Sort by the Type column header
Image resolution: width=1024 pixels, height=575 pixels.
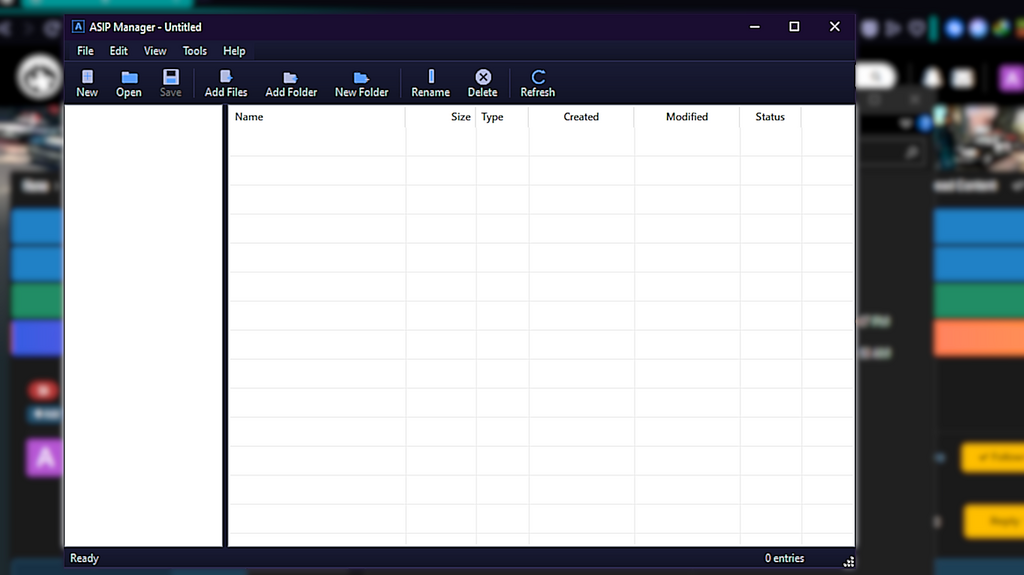[502, 117]
